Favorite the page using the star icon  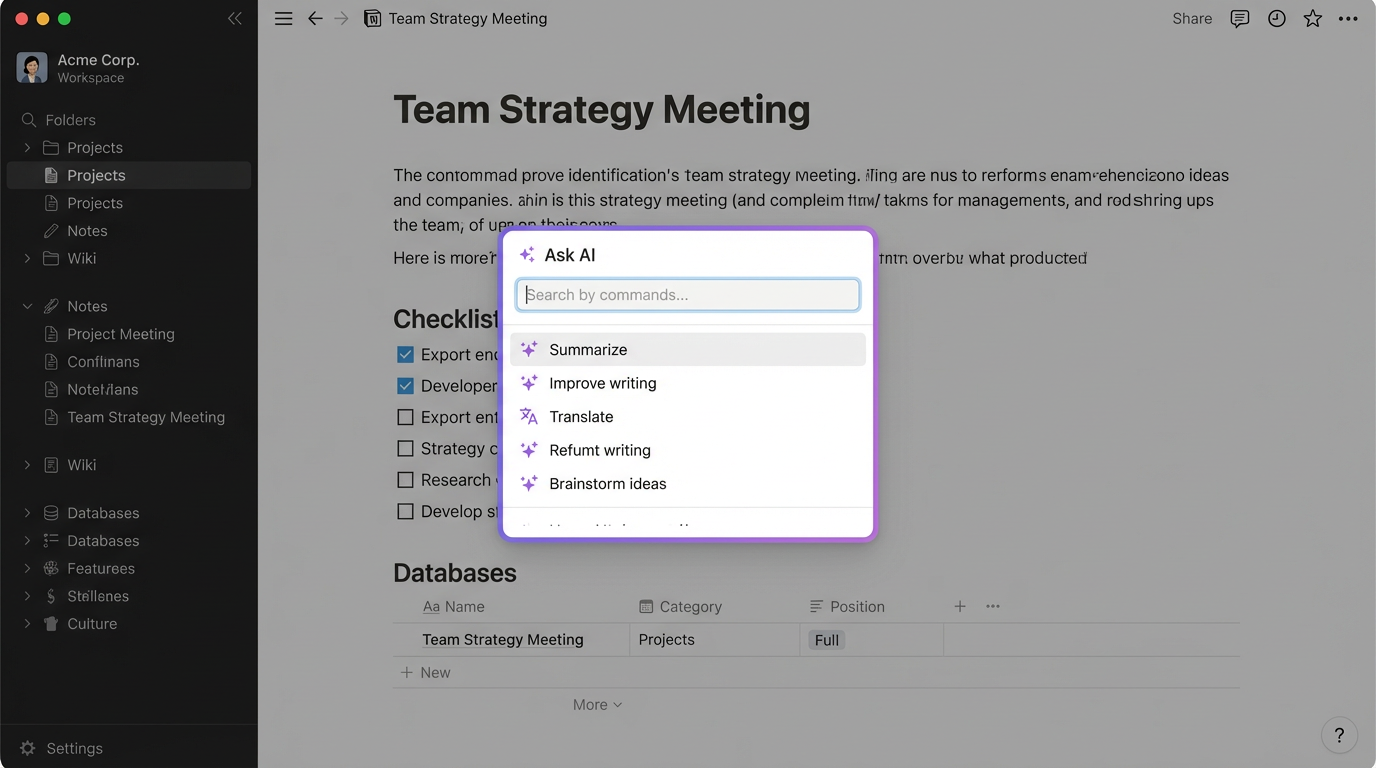click(x=1312, y=18)
